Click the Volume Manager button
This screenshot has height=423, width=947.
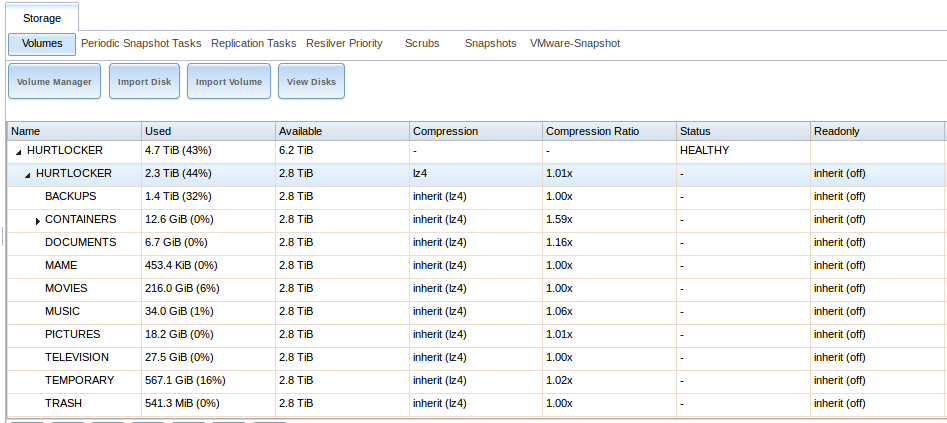pyautogui.click(x=55, y=82)
